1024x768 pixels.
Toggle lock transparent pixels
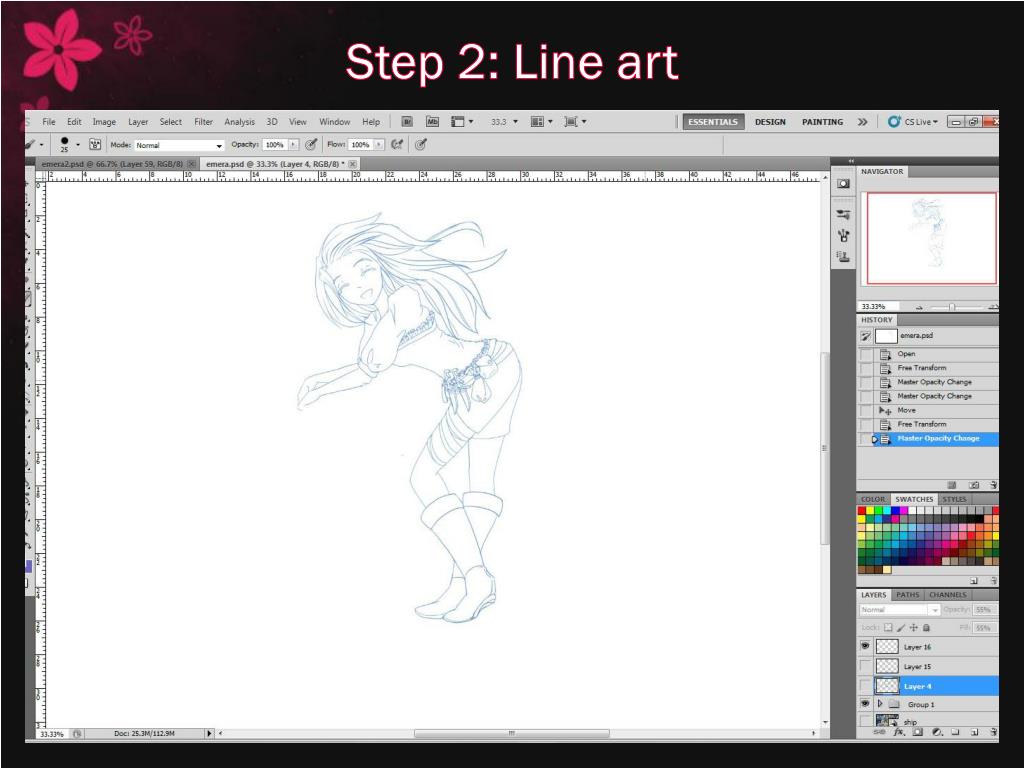click(x=888, y=628)
